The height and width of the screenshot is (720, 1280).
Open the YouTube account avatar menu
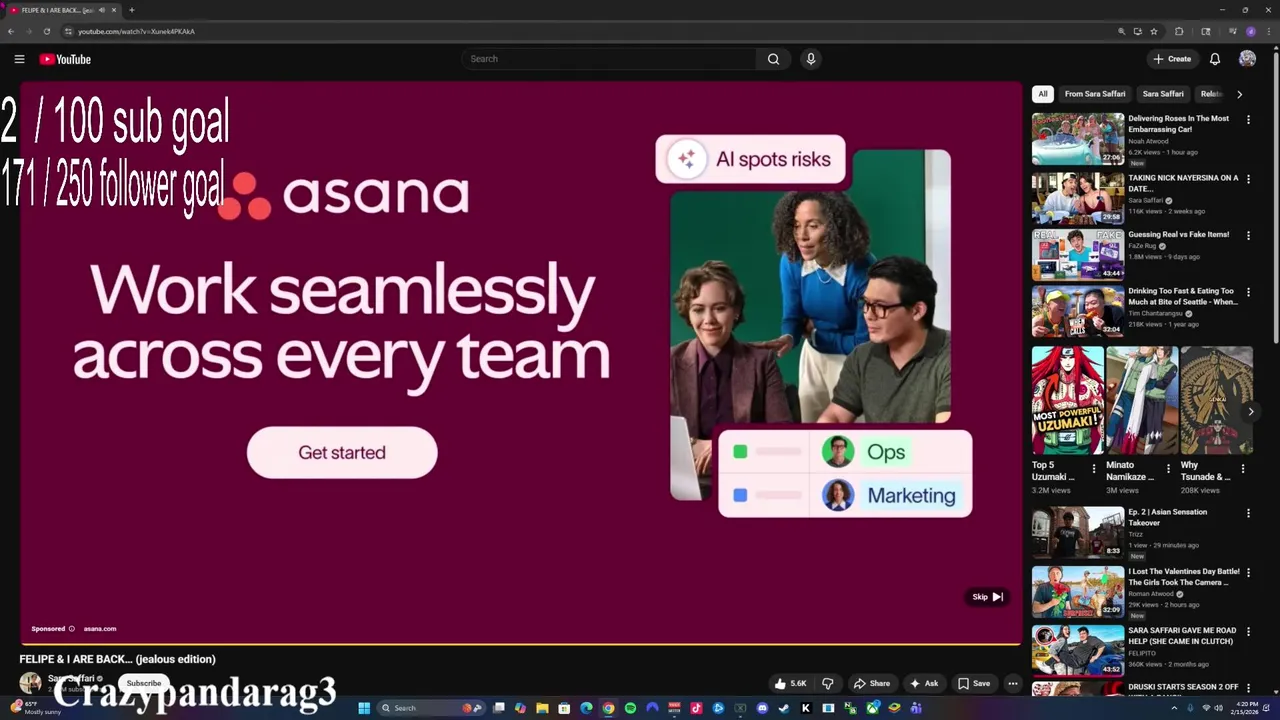pos(1247,59)
